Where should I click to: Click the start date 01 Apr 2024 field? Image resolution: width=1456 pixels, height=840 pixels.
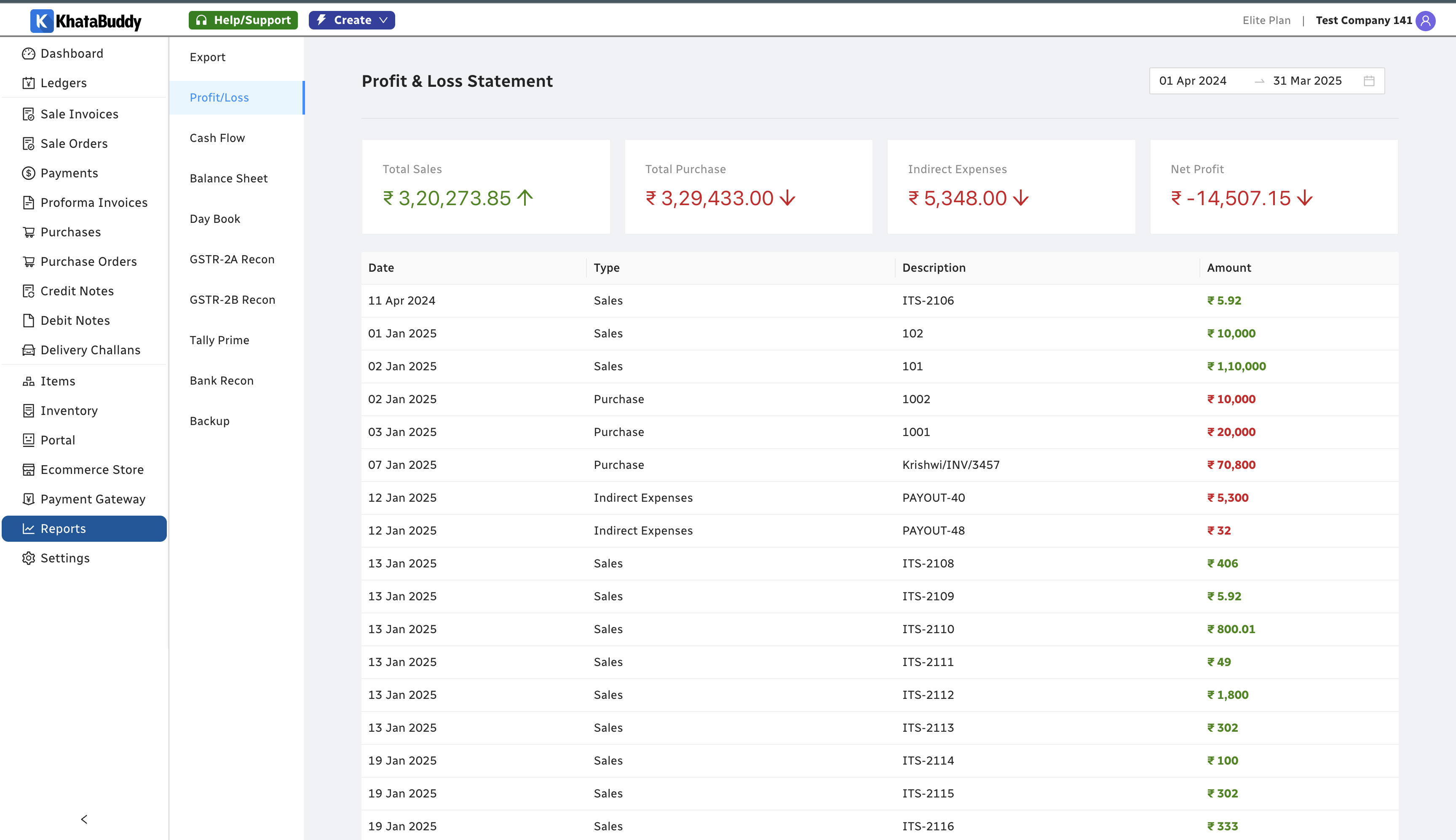click(1192, 81)
